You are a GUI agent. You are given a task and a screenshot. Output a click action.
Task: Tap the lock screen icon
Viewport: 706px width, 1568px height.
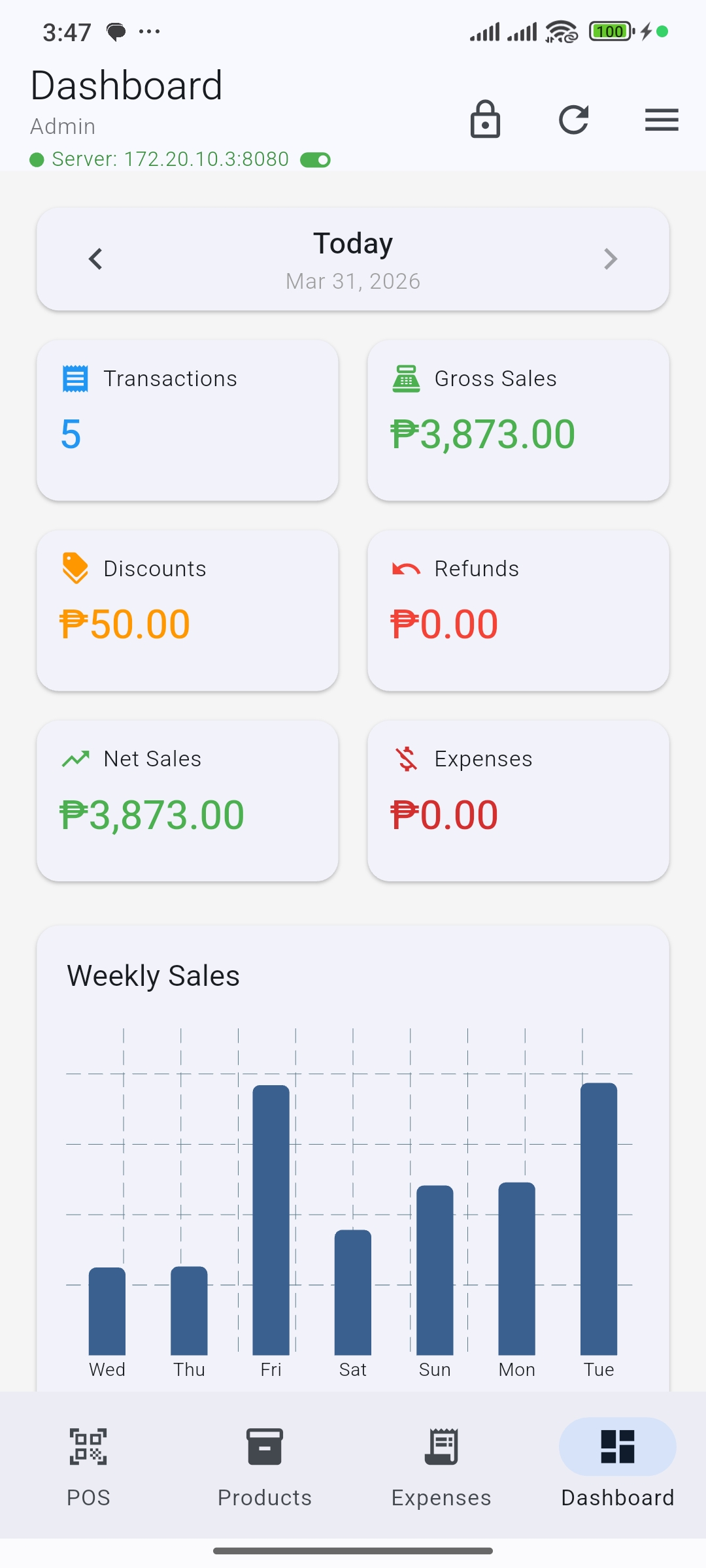(x=485, y=120)
